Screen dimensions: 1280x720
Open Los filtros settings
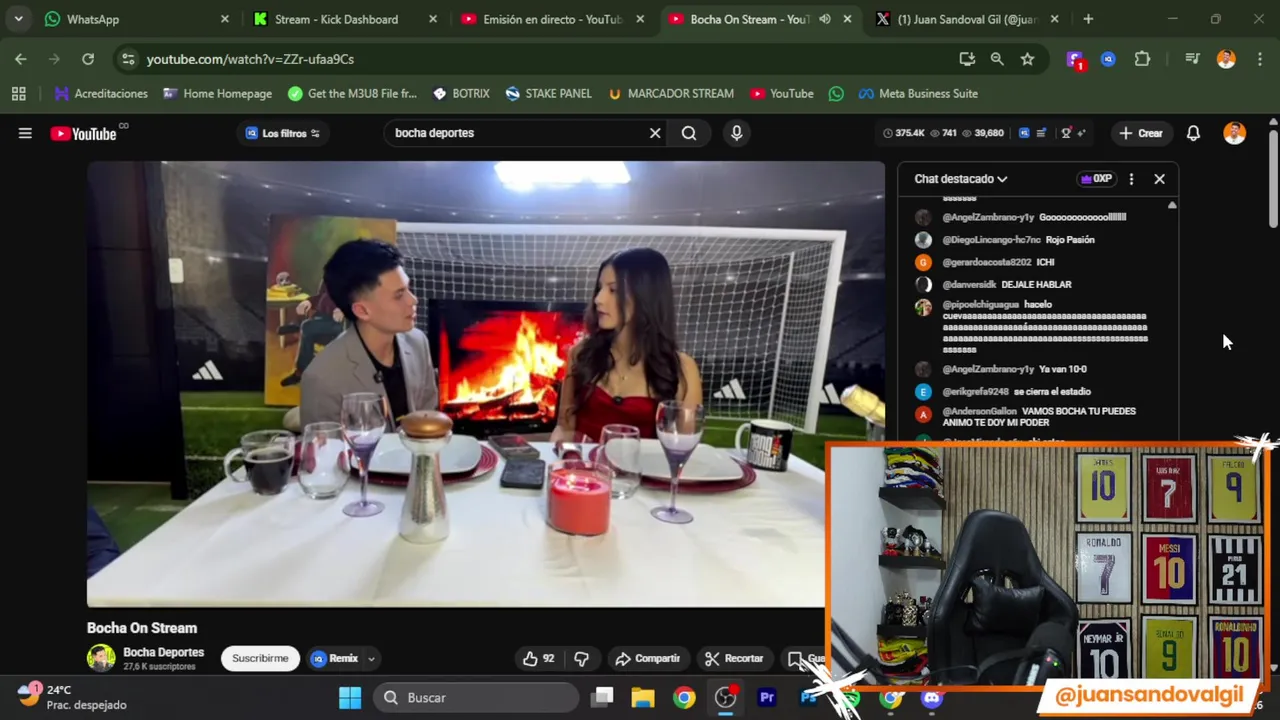tap(283, 133)
